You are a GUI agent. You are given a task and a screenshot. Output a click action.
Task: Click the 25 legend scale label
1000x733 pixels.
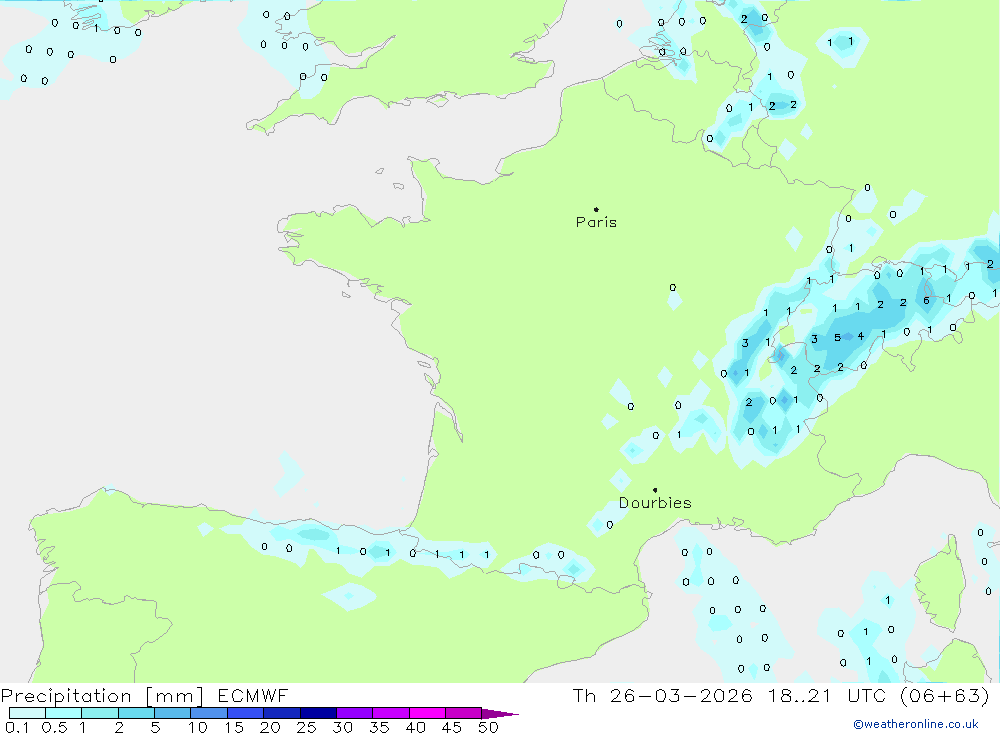307,727
